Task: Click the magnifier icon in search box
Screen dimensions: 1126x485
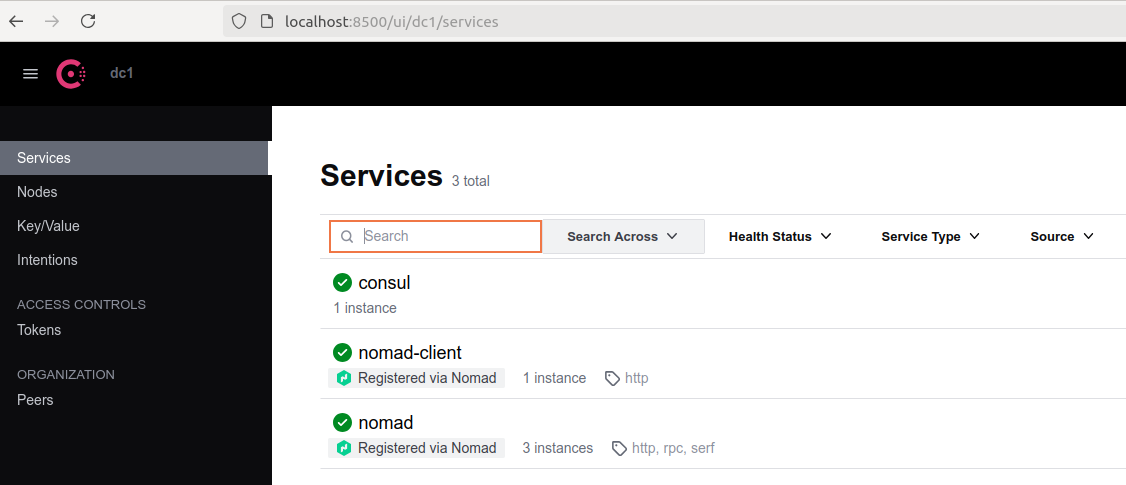Action: coord(347,237)
